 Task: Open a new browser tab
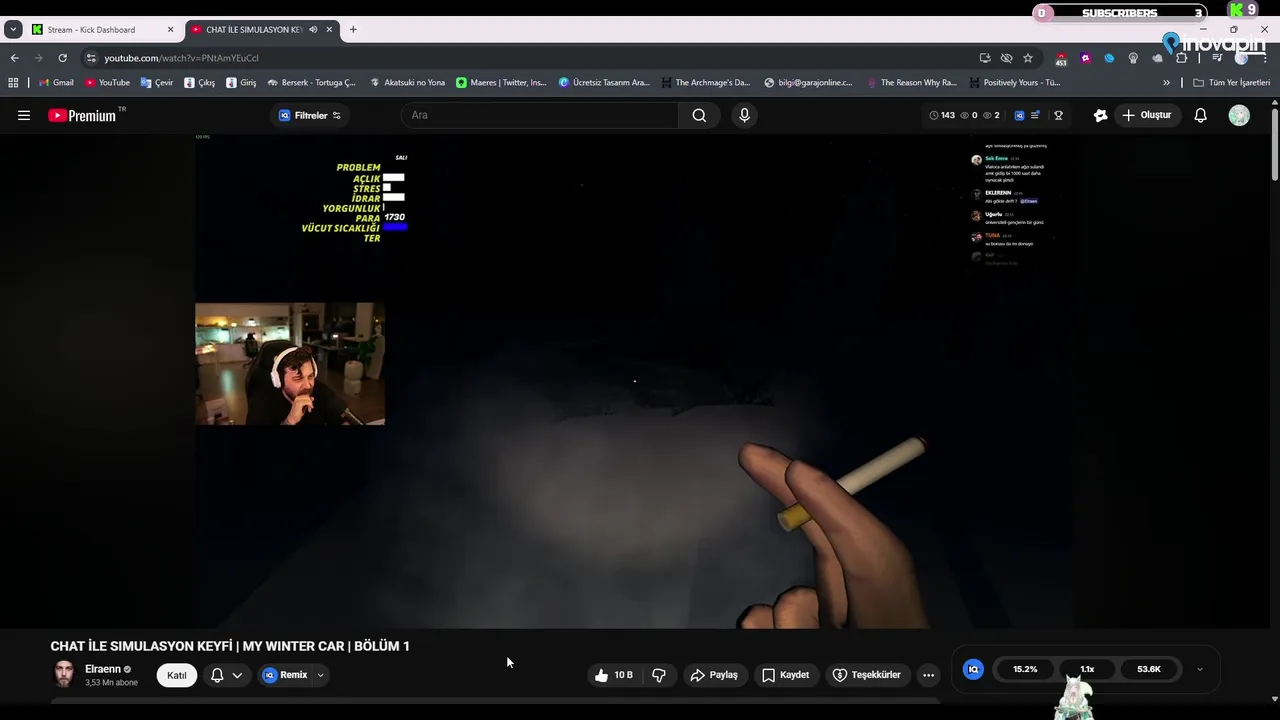tap(353, 30)
